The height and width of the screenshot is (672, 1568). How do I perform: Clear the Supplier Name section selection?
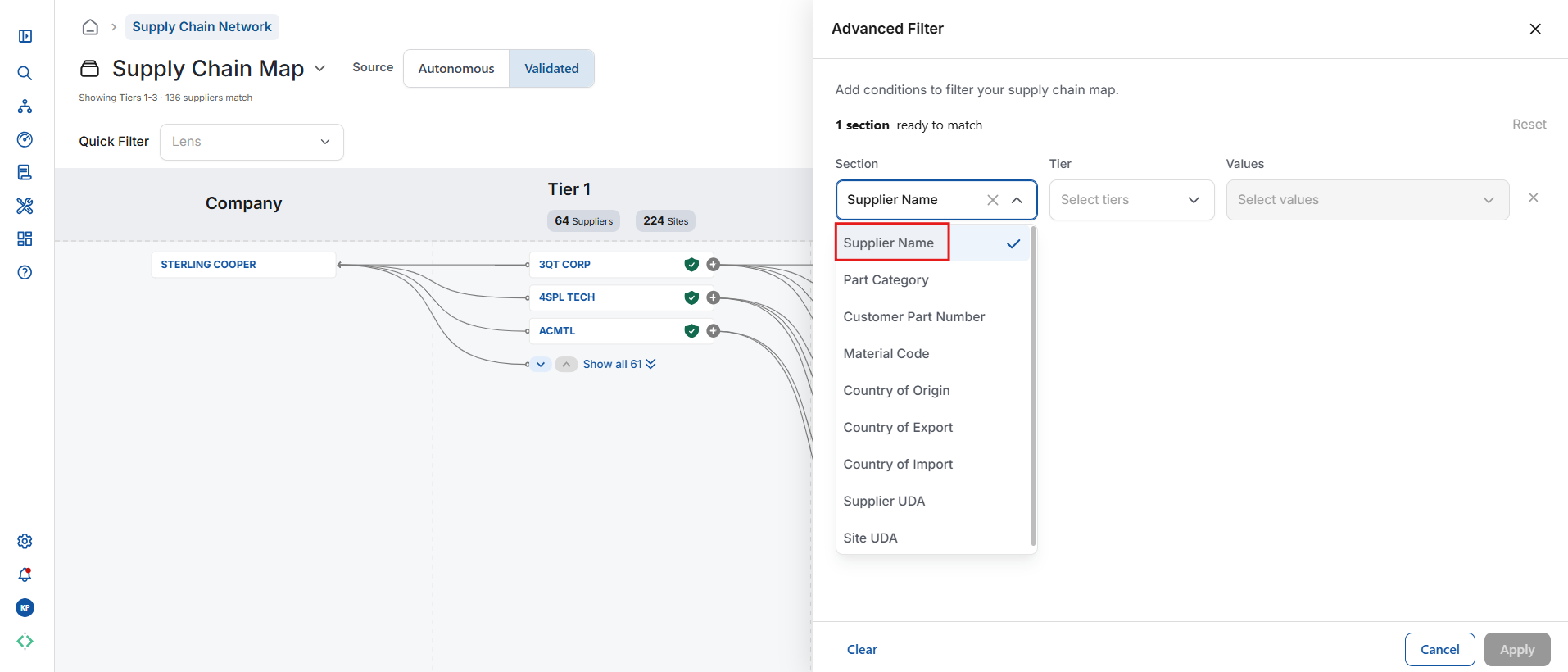tap(993, 200)
